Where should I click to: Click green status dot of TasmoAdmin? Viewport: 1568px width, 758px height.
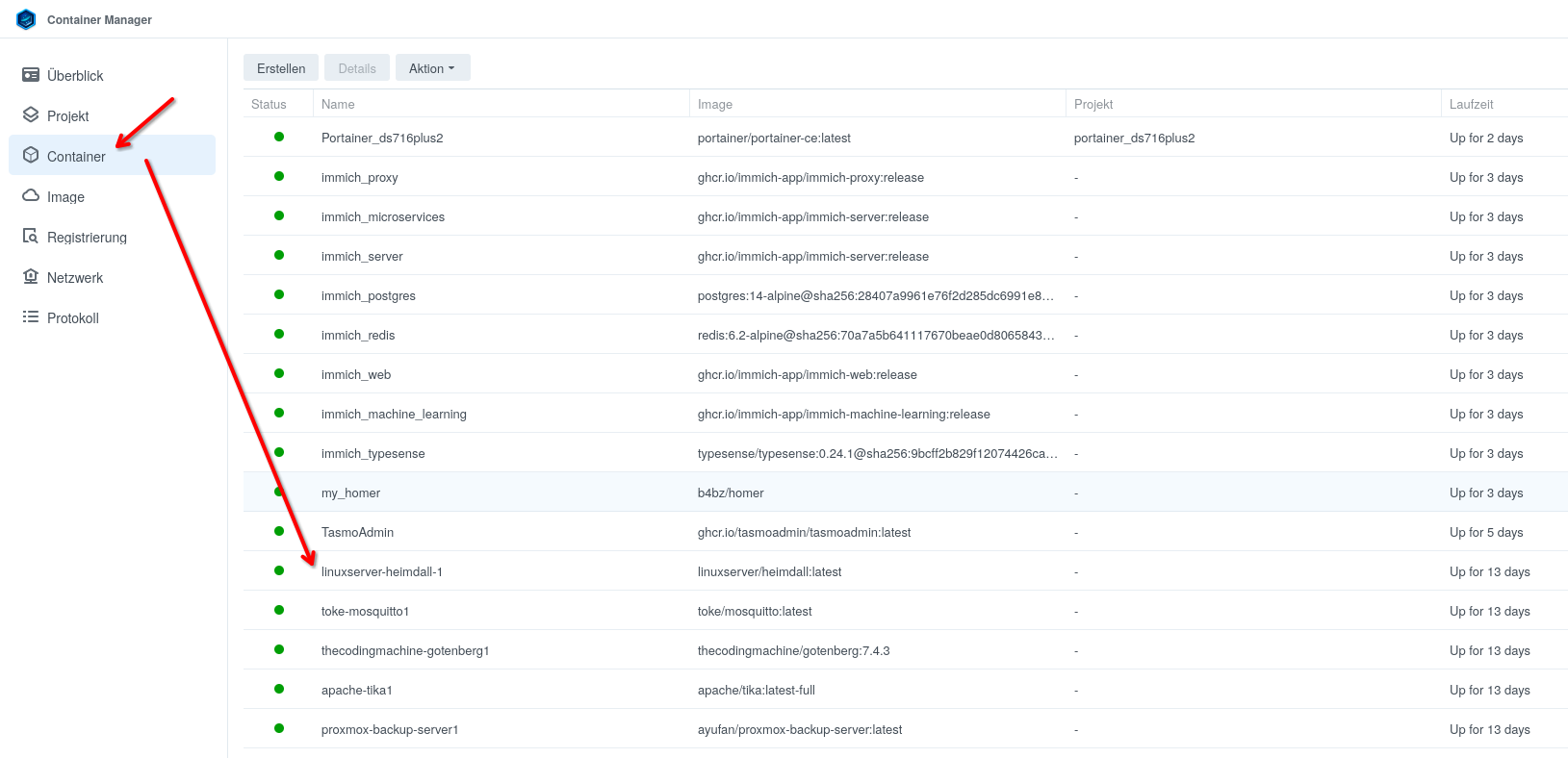pos(279,531)
